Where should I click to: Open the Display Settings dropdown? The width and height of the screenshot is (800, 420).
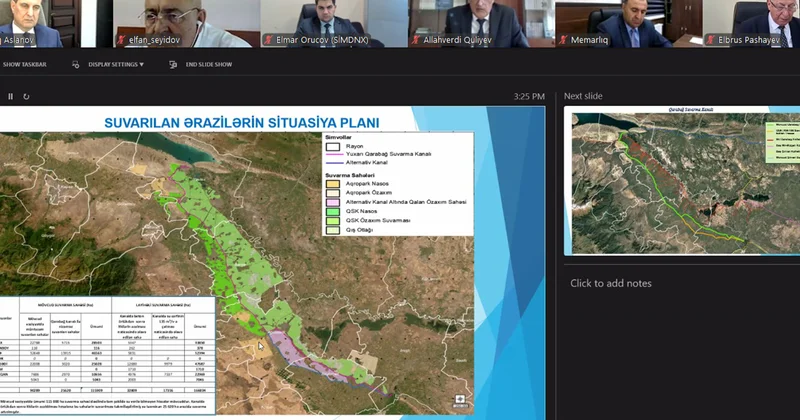[x=110, y=64]
